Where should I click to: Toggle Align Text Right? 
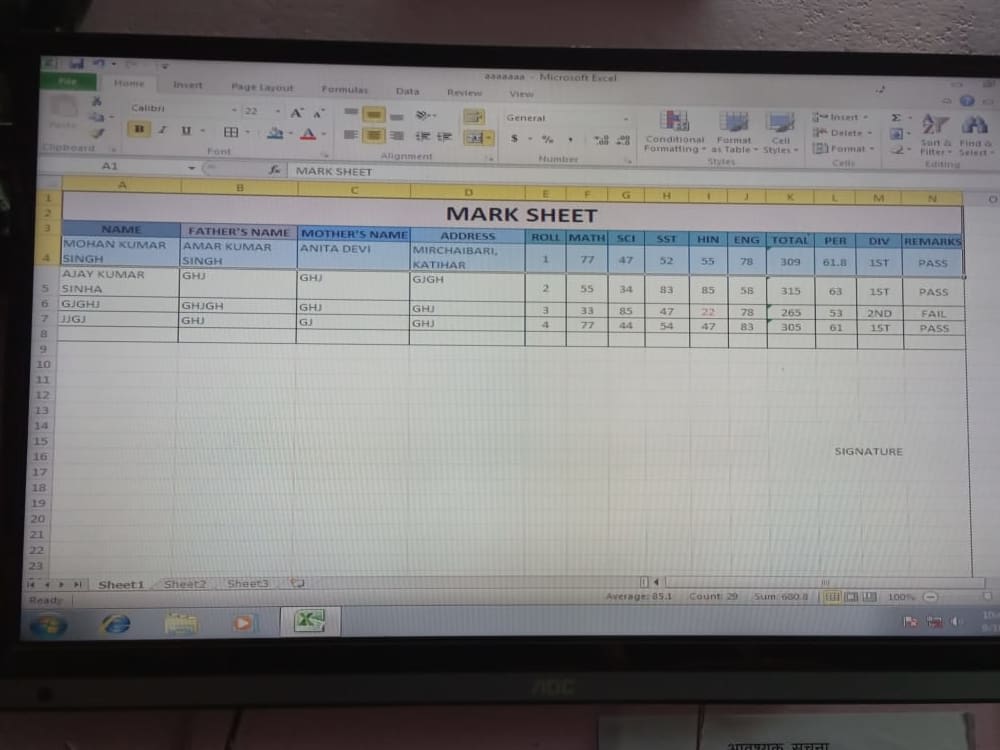pyautogui.click(x=397, y=136)
